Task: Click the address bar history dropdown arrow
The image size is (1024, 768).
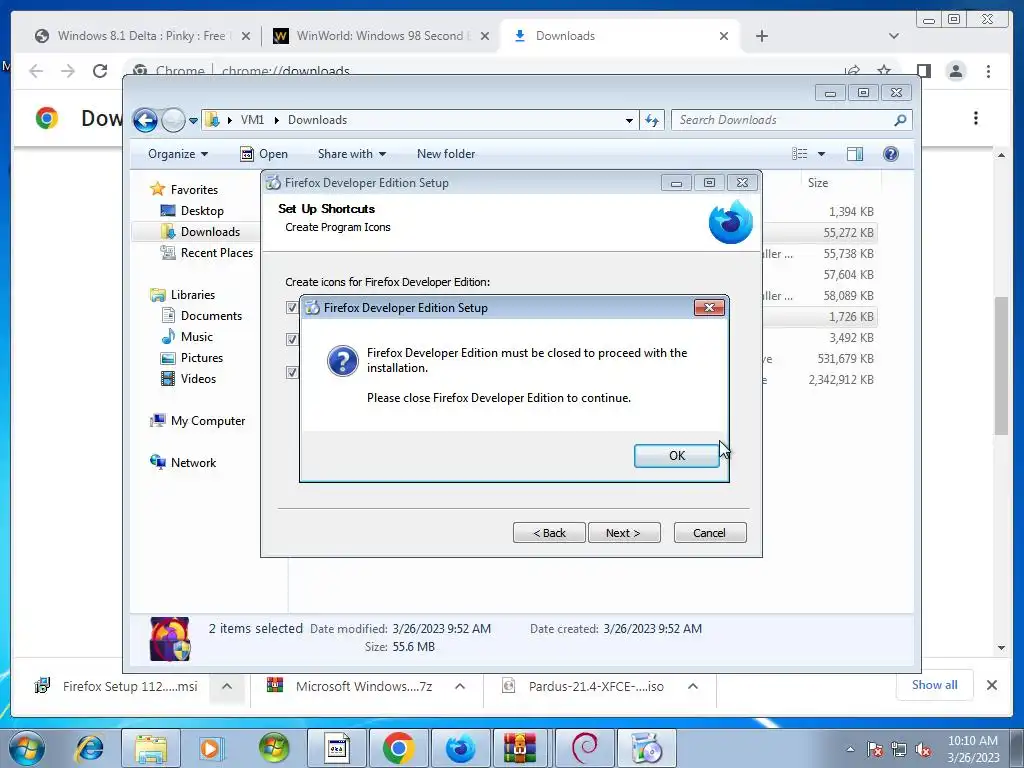Action: 629,120
